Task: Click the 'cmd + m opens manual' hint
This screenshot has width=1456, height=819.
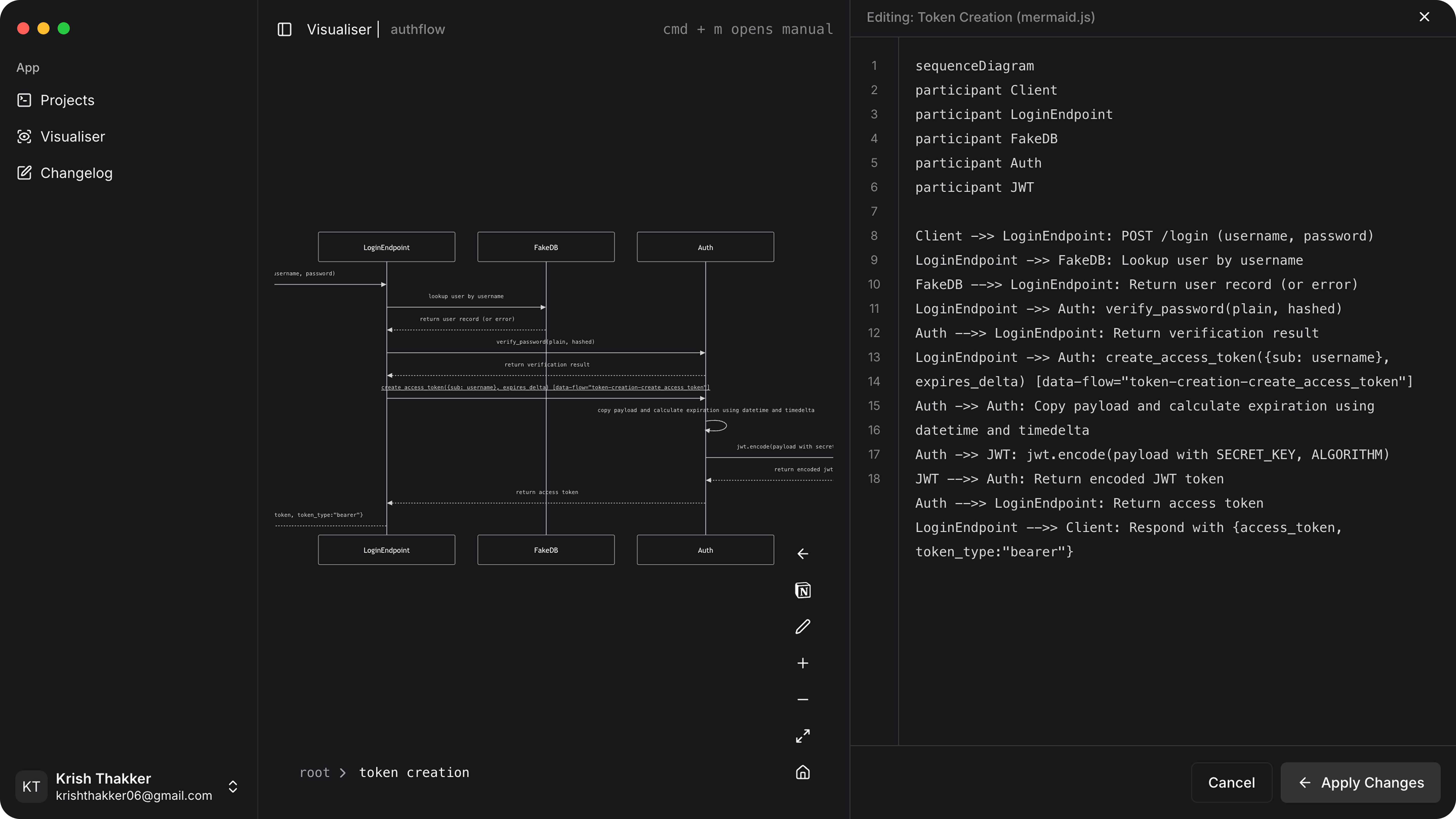Action: pyautogui.click(x=748, y=29)
